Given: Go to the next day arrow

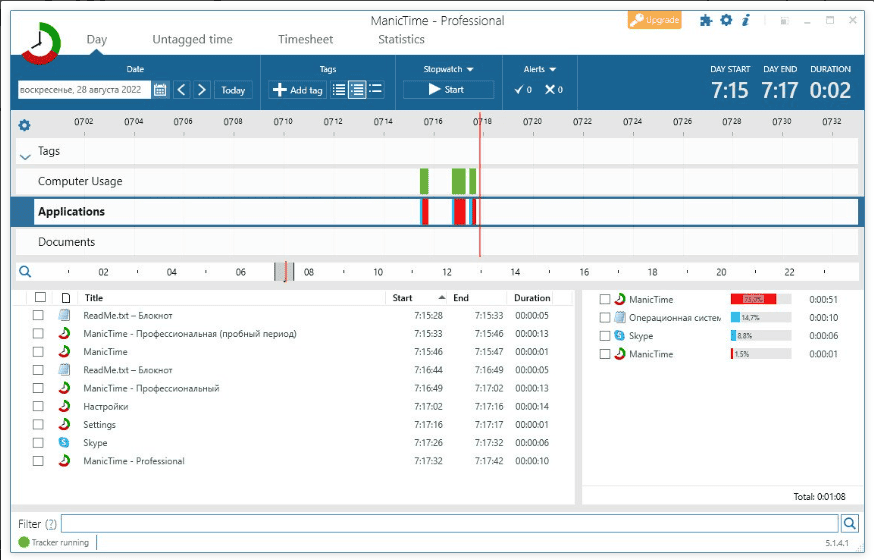Looking at the screenshot, I should pos(202,90).
